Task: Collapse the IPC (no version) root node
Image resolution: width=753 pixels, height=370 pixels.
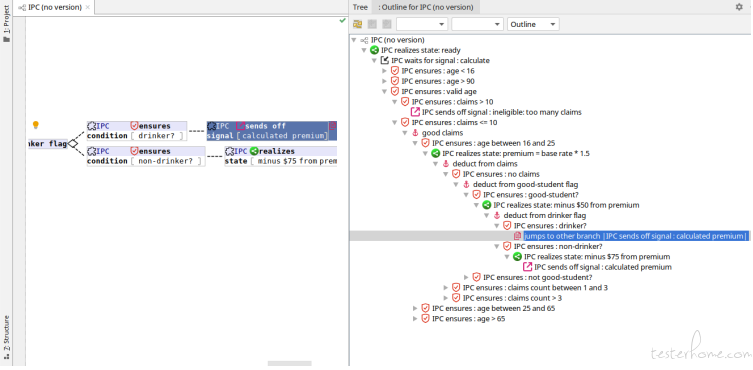Action: coord(354,40)
